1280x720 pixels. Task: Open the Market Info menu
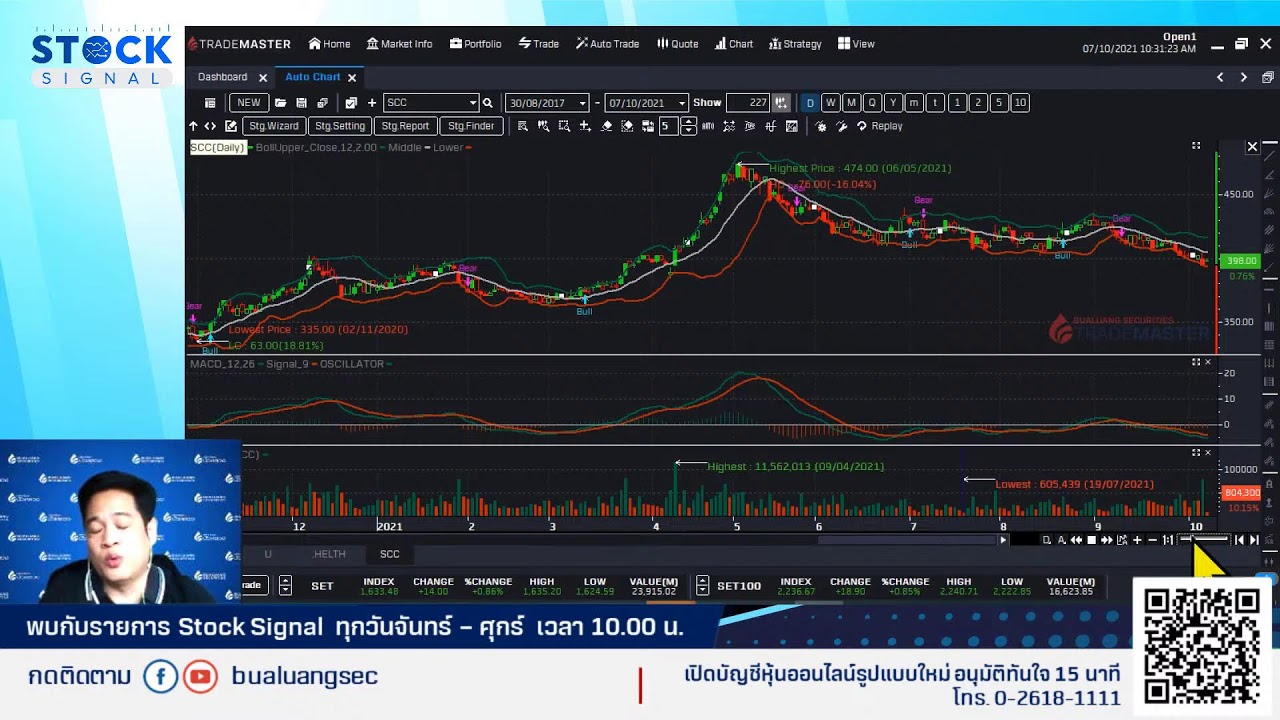coord(399,44)
